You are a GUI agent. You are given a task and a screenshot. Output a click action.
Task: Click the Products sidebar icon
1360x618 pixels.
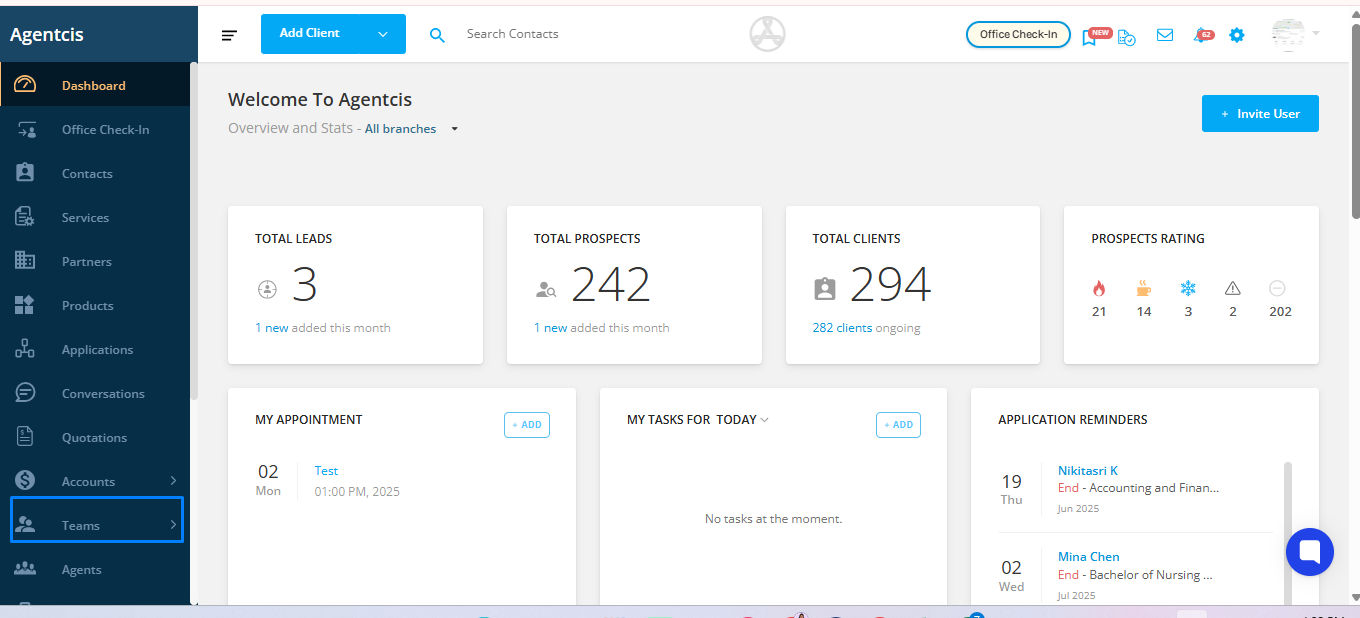[25, 305]
